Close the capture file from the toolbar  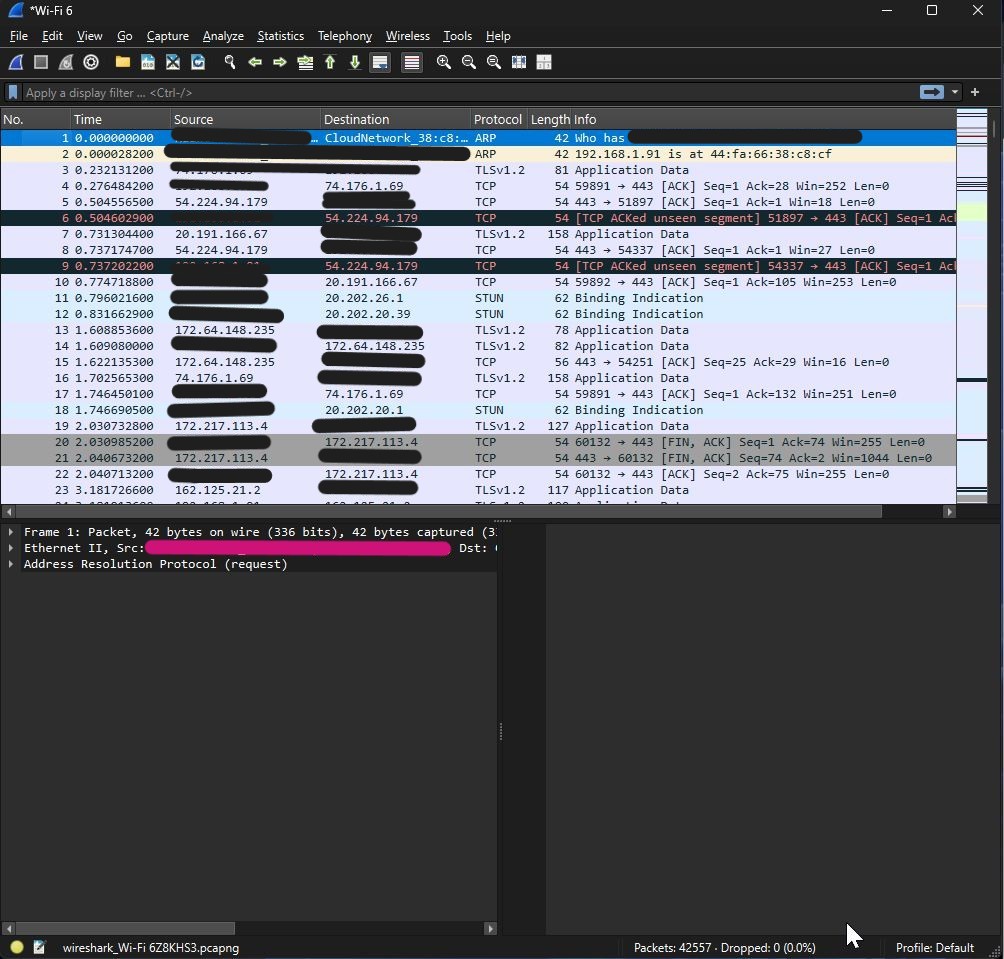(x=173, y=62)
